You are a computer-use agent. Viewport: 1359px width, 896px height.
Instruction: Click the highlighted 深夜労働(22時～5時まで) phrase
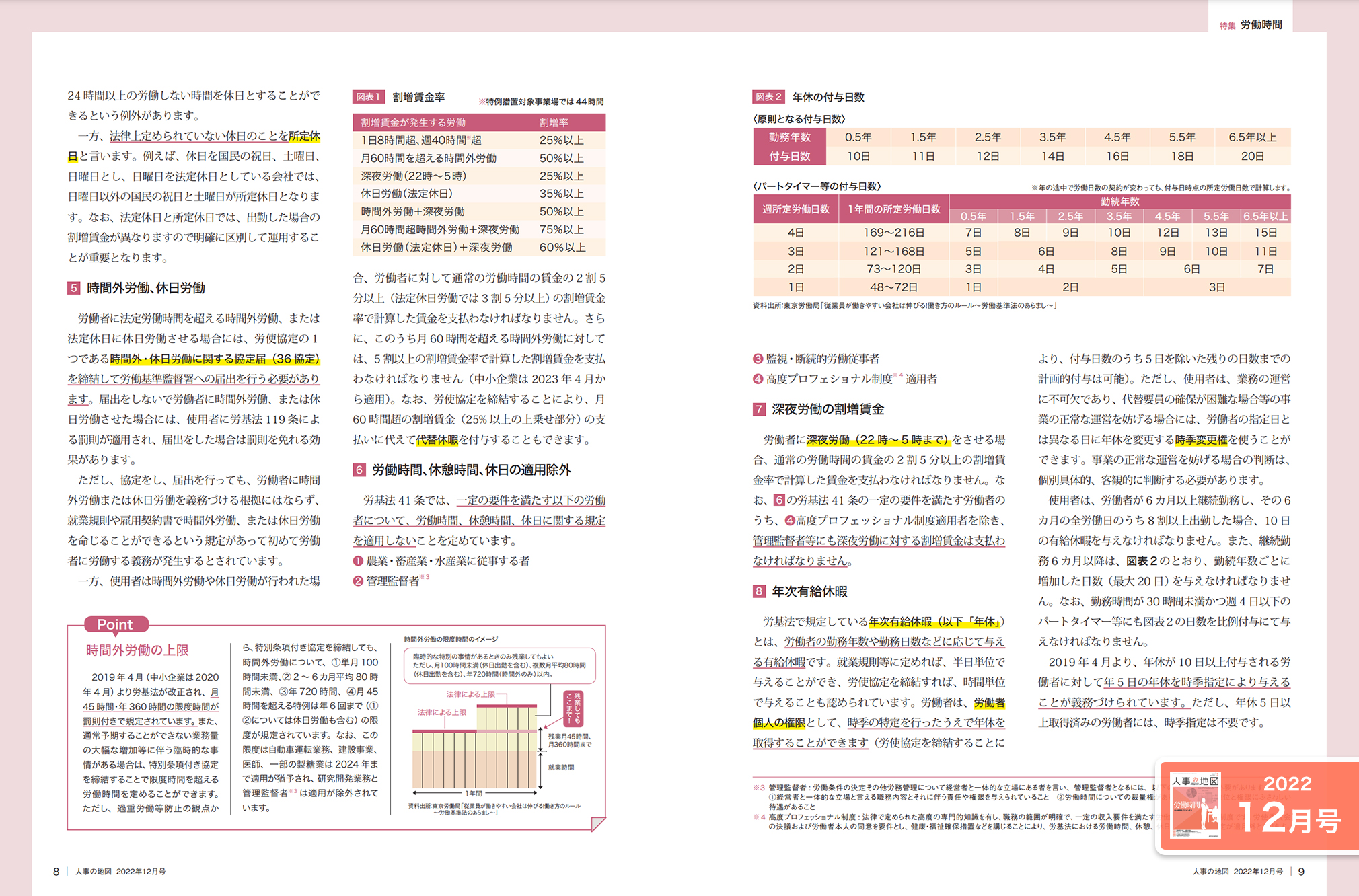tap(877, 440)
